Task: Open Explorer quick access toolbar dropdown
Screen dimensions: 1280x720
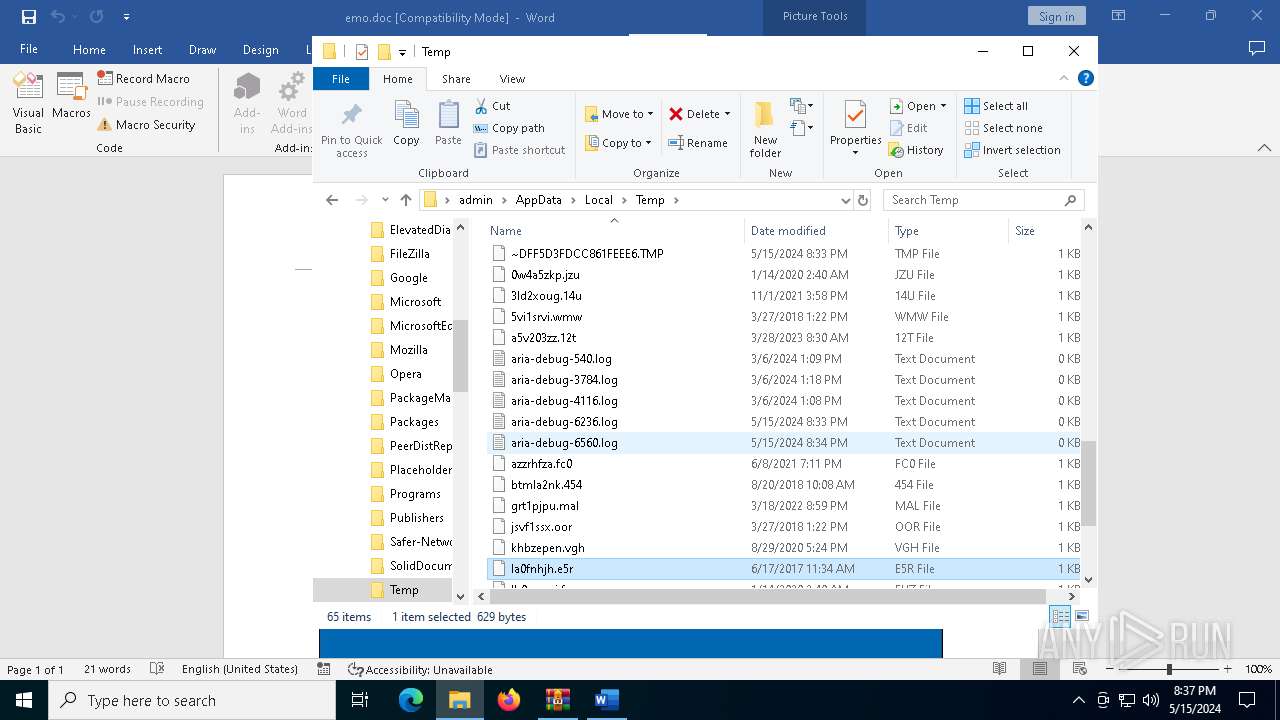Action: click(x=402, y=52)
